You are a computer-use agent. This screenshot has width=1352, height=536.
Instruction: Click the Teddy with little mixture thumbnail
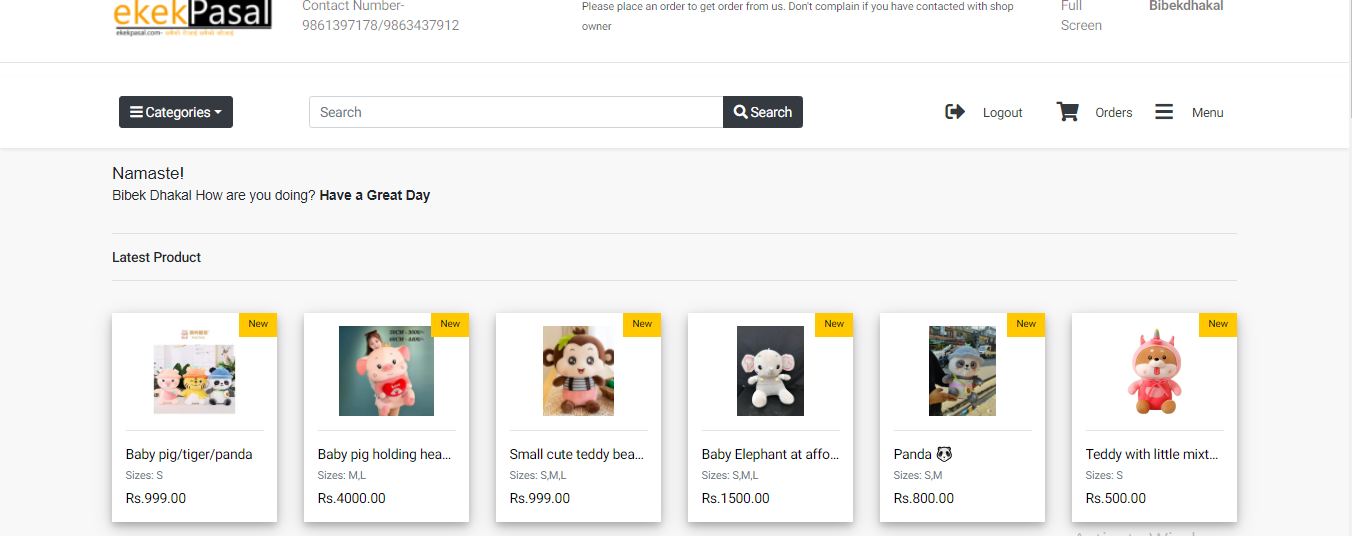point(1154,371)
